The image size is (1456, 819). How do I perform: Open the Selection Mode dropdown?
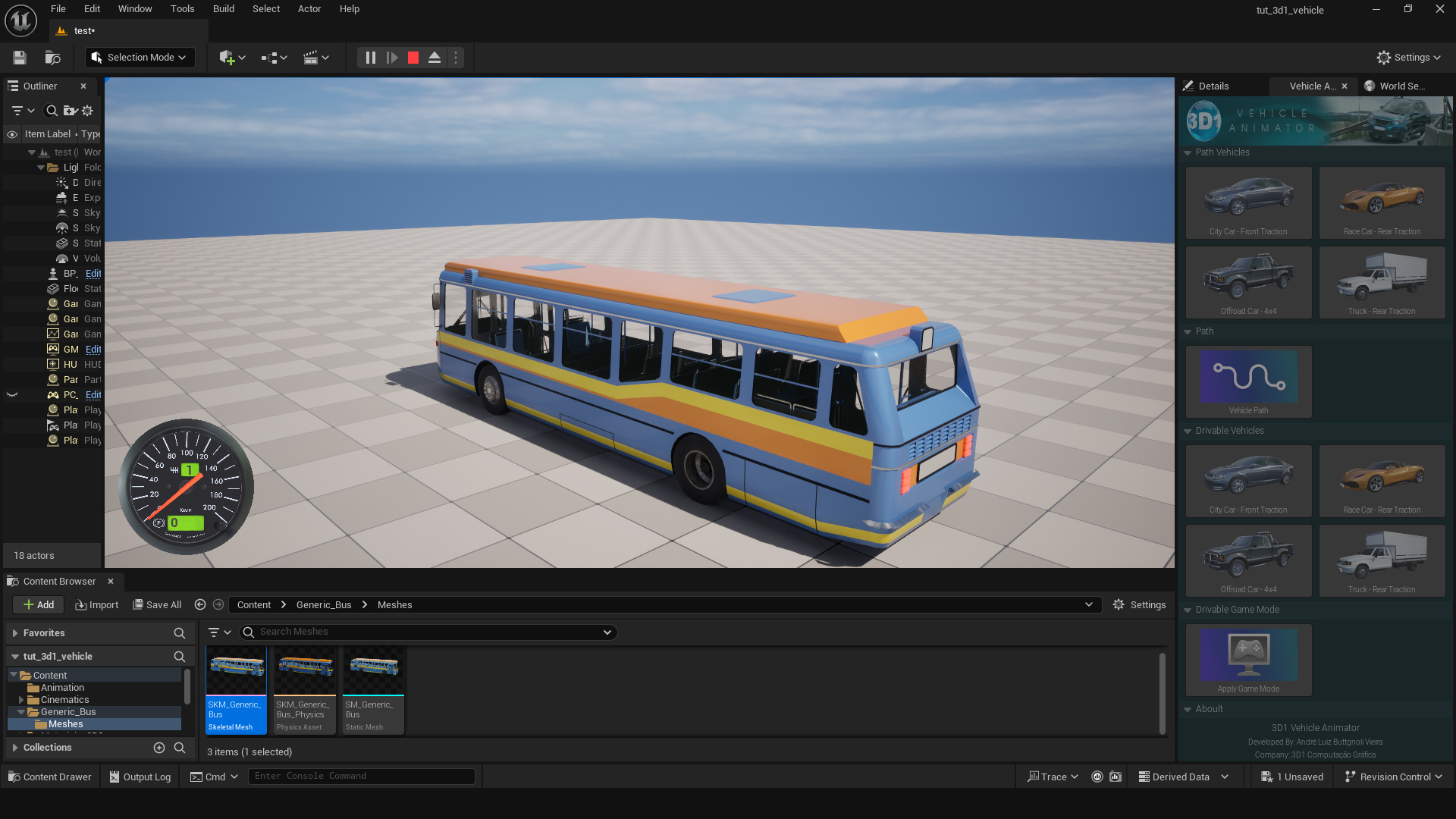[x=140, y=58]
